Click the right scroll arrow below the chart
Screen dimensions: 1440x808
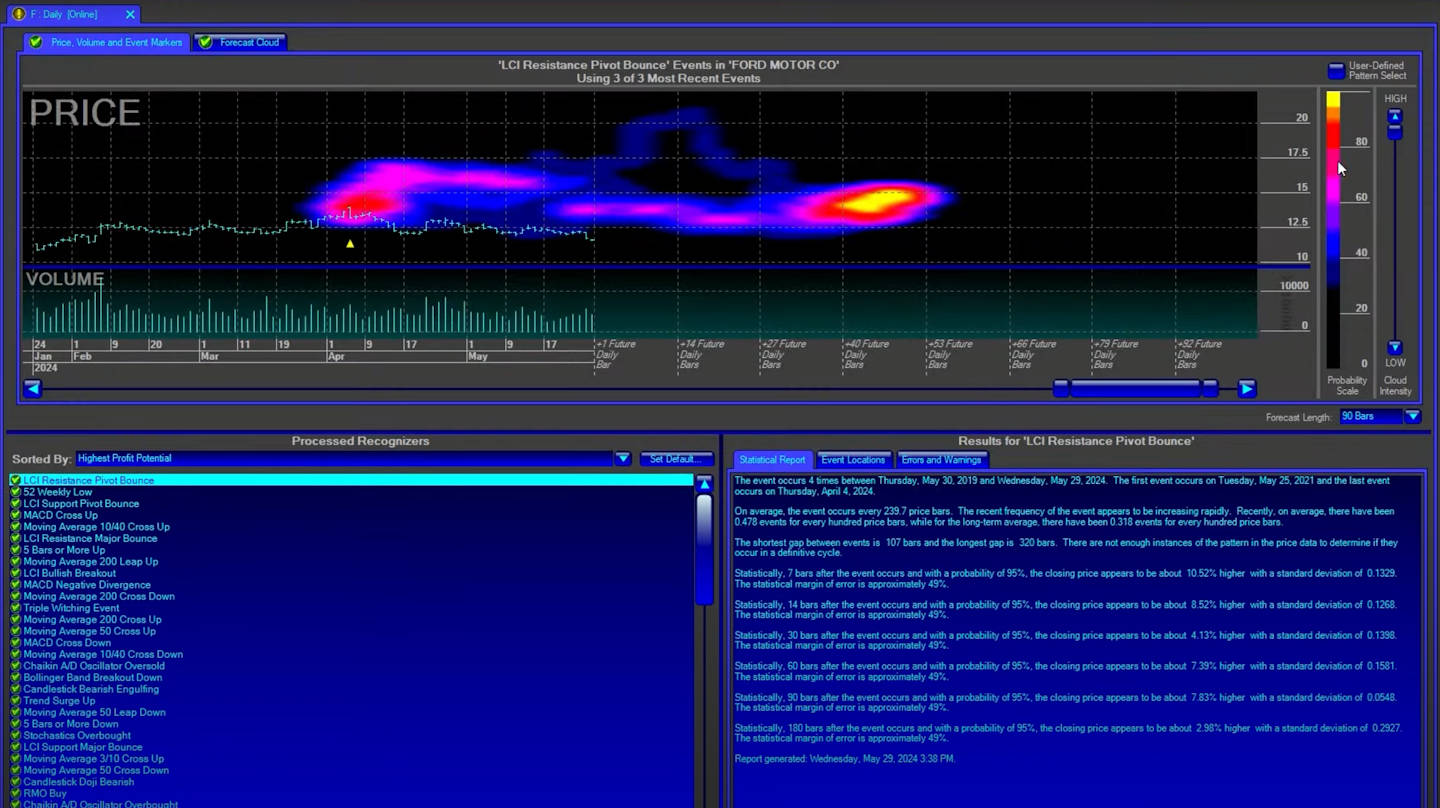tap(1247, 389)
